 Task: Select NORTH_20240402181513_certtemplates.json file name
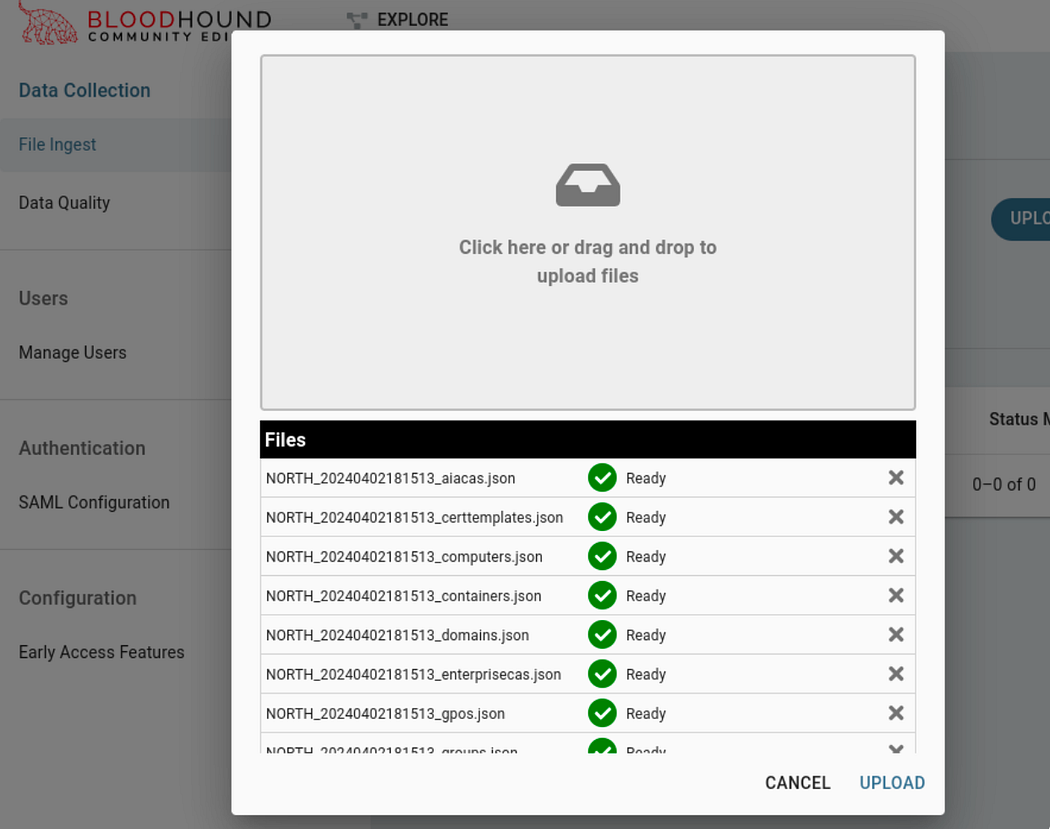(x=415, y=518)
